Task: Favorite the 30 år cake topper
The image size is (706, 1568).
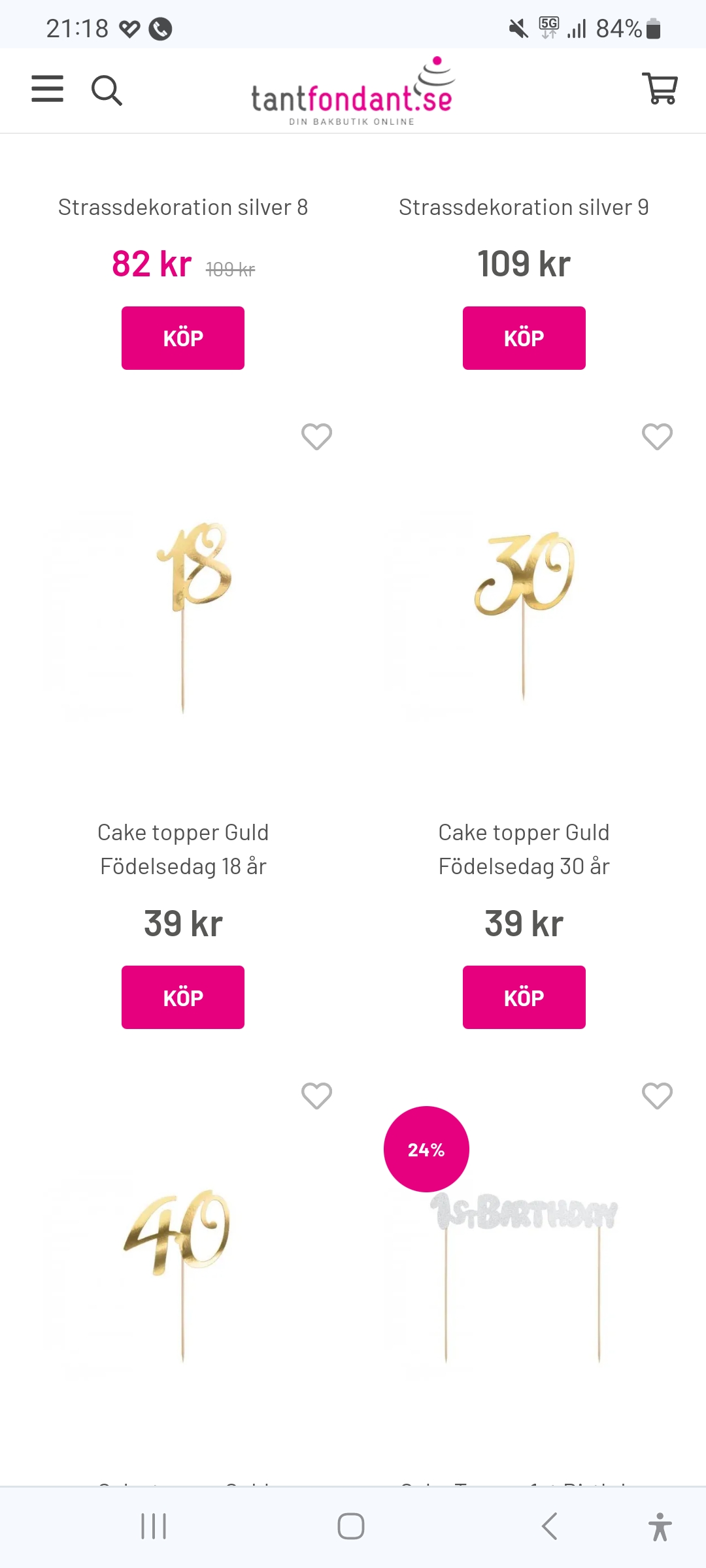Action: tap(657, 436)
